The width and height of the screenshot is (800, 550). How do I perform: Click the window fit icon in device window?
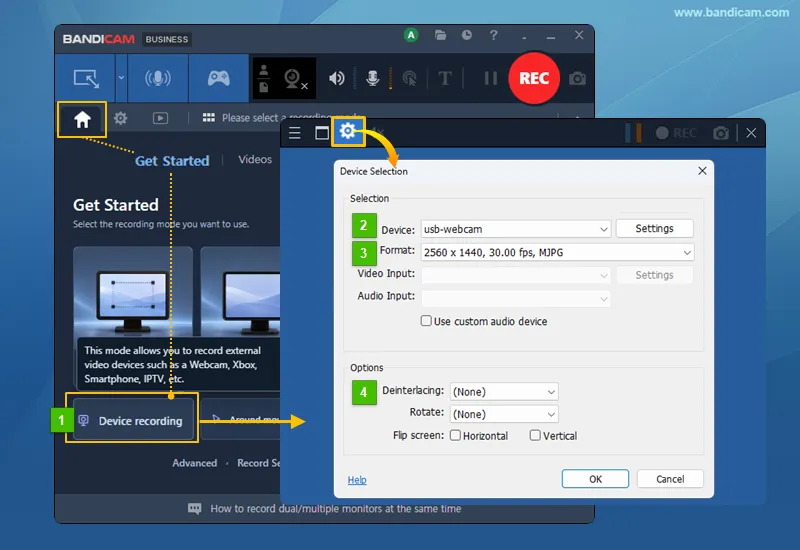[321, 134]
